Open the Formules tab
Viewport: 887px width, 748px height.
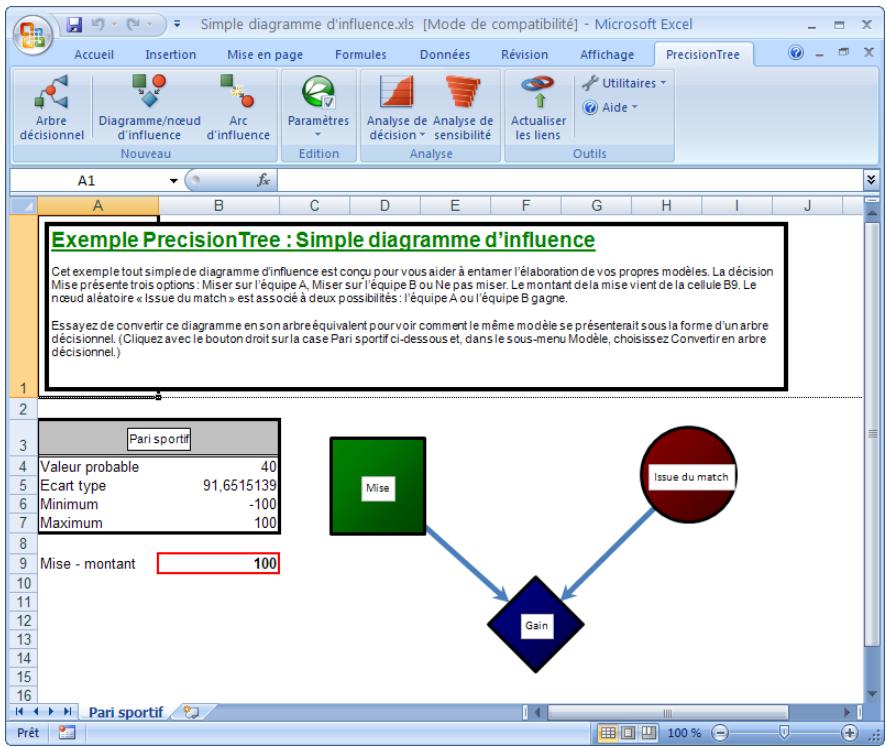coord(360,55)
